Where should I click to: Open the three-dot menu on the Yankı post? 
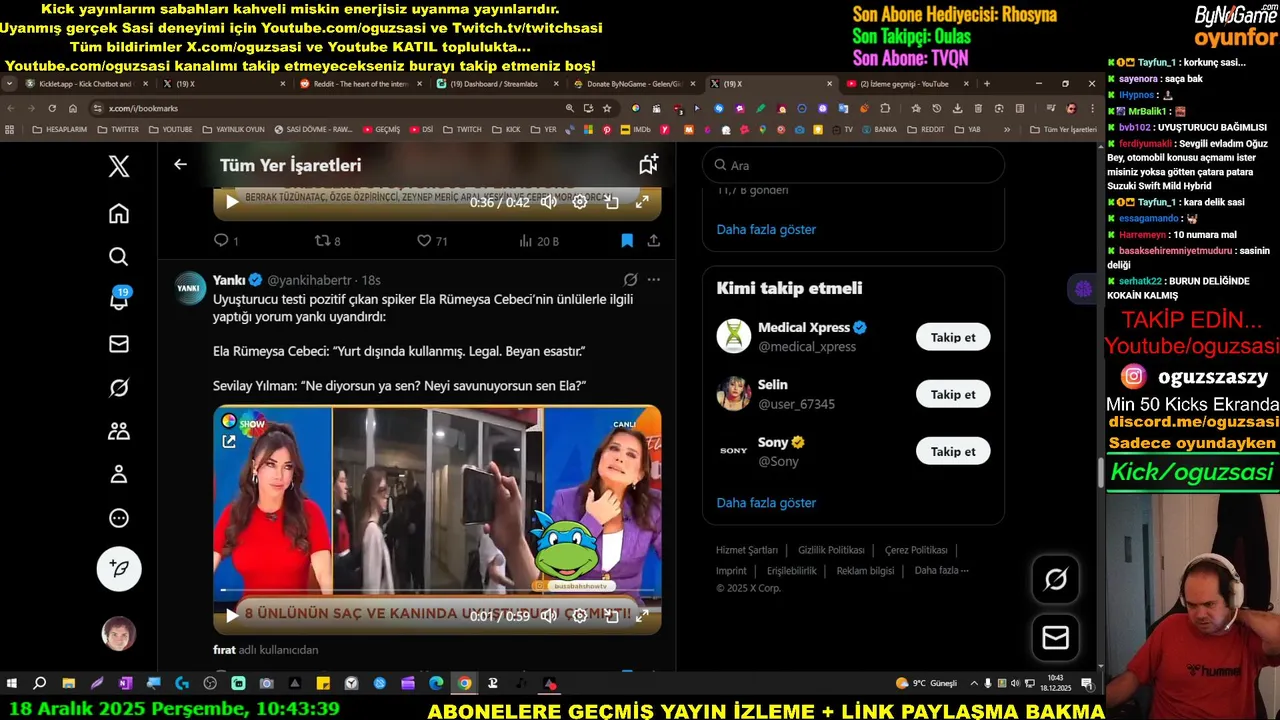coord(653,280)
